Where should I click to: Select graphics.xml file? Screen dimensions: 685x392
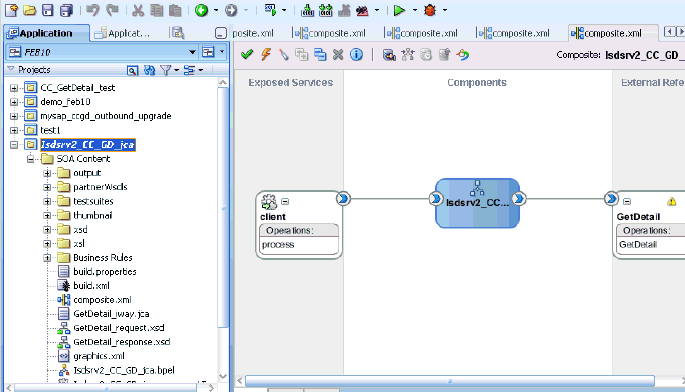click(99, 356)
